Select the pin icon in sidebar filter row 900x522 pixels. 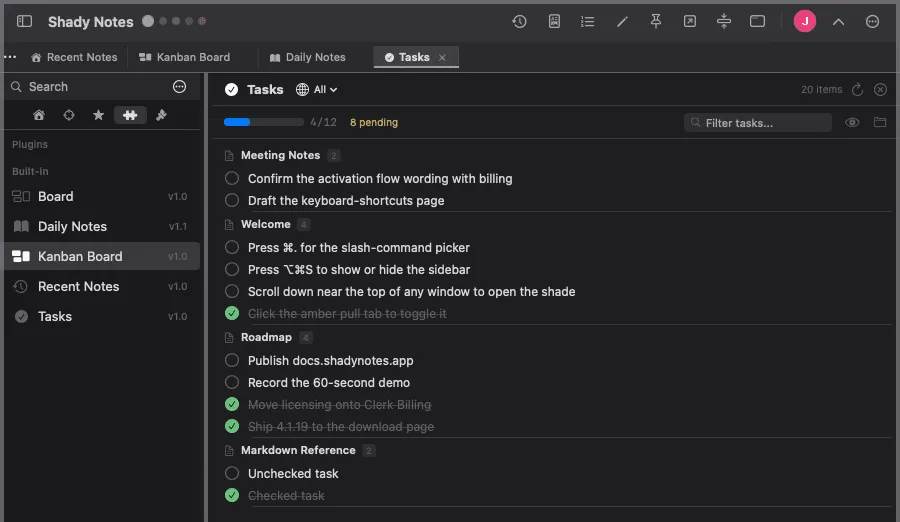pyautogui.click(x=161, y=115)
